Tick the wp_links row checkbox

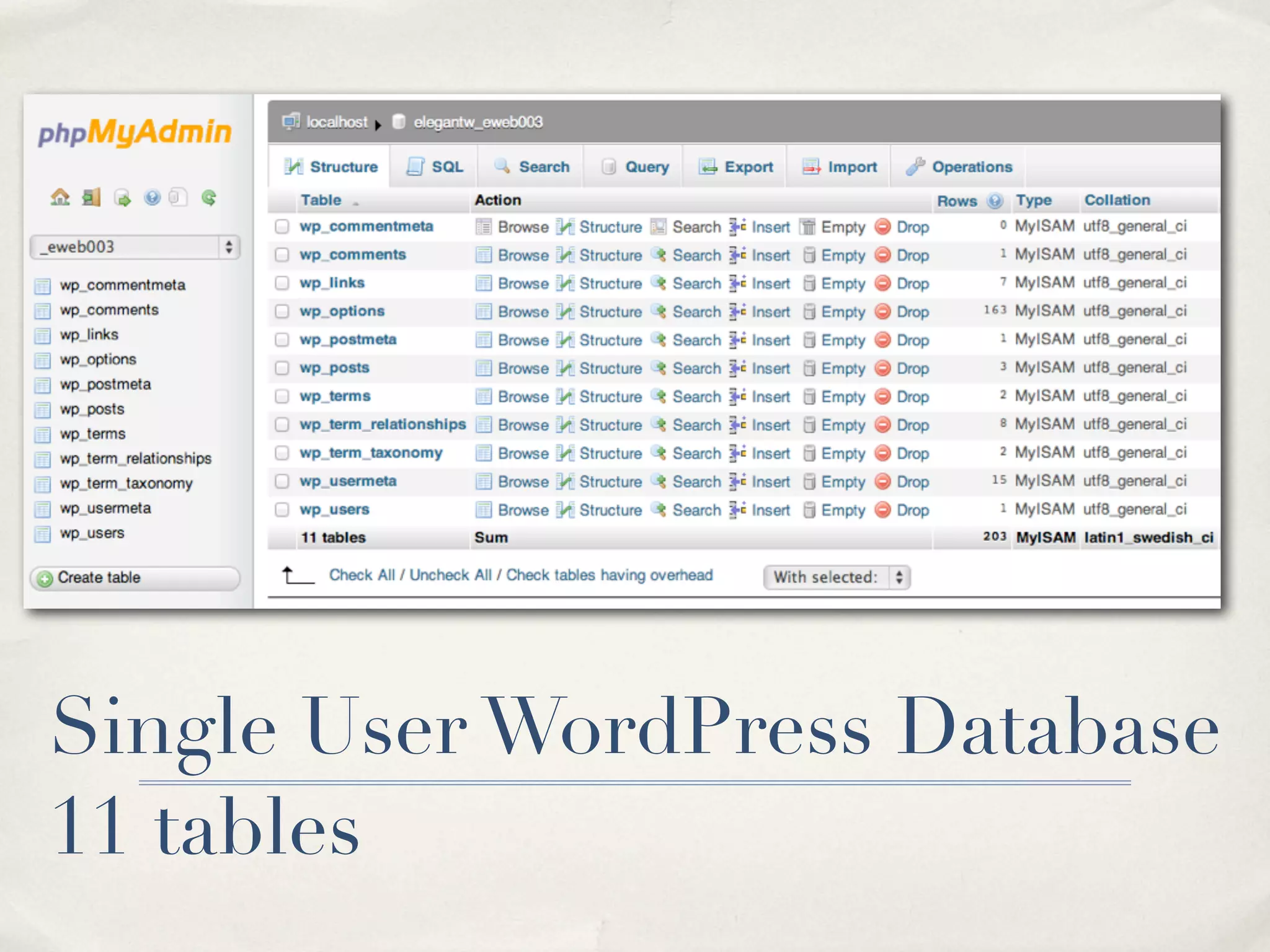[282, 283]
